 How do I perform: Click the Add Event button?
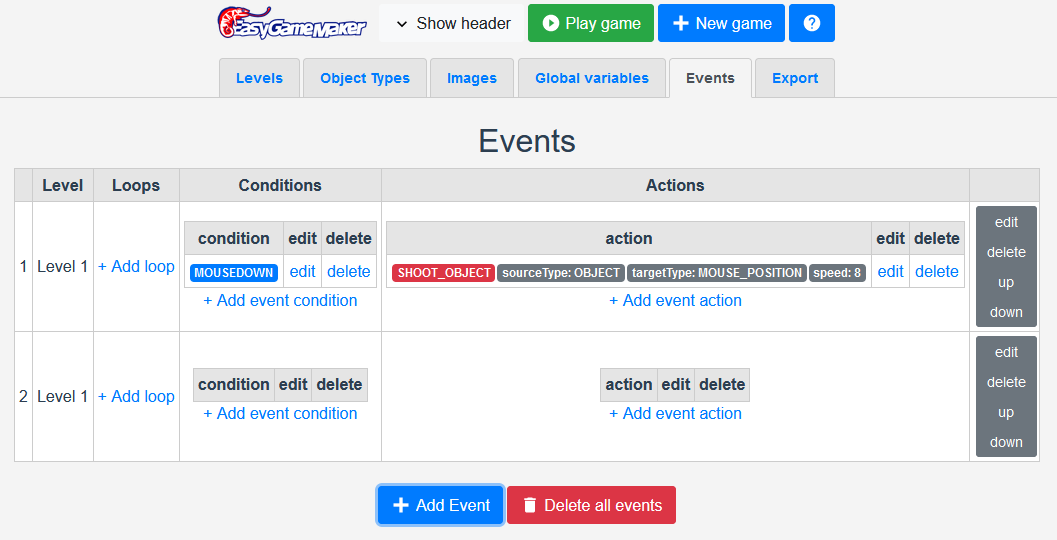click(x=440, y=505)
